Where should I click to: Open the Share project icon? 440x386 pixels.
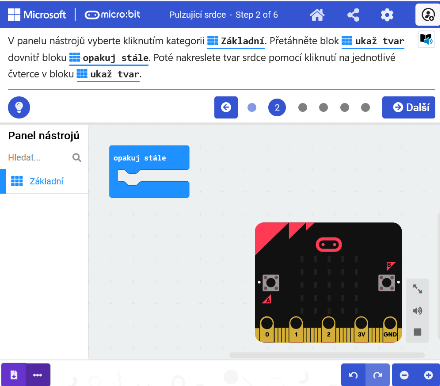coord(353,15)
